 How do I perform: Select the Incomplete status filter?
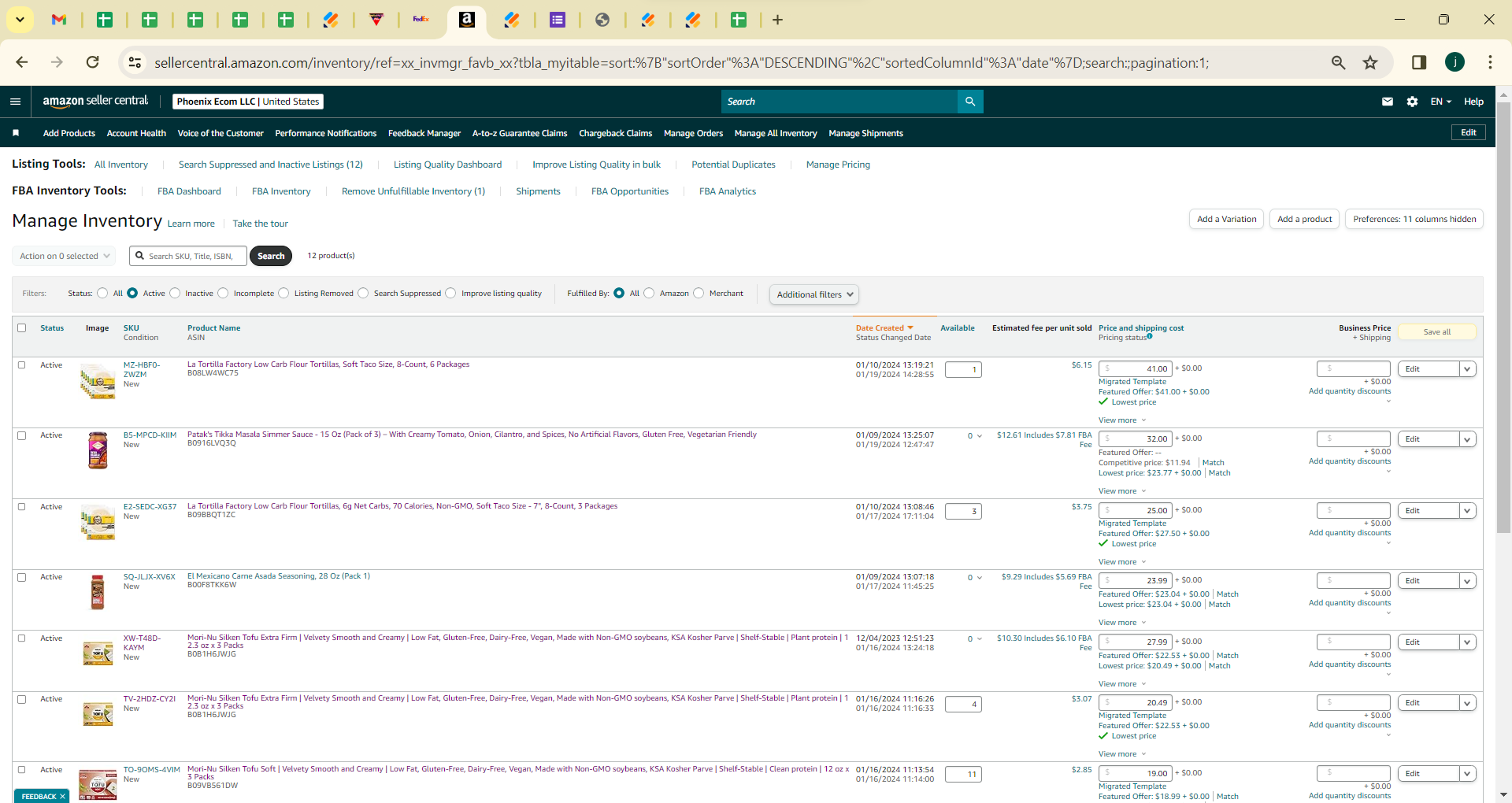click(x=223, y=293)
